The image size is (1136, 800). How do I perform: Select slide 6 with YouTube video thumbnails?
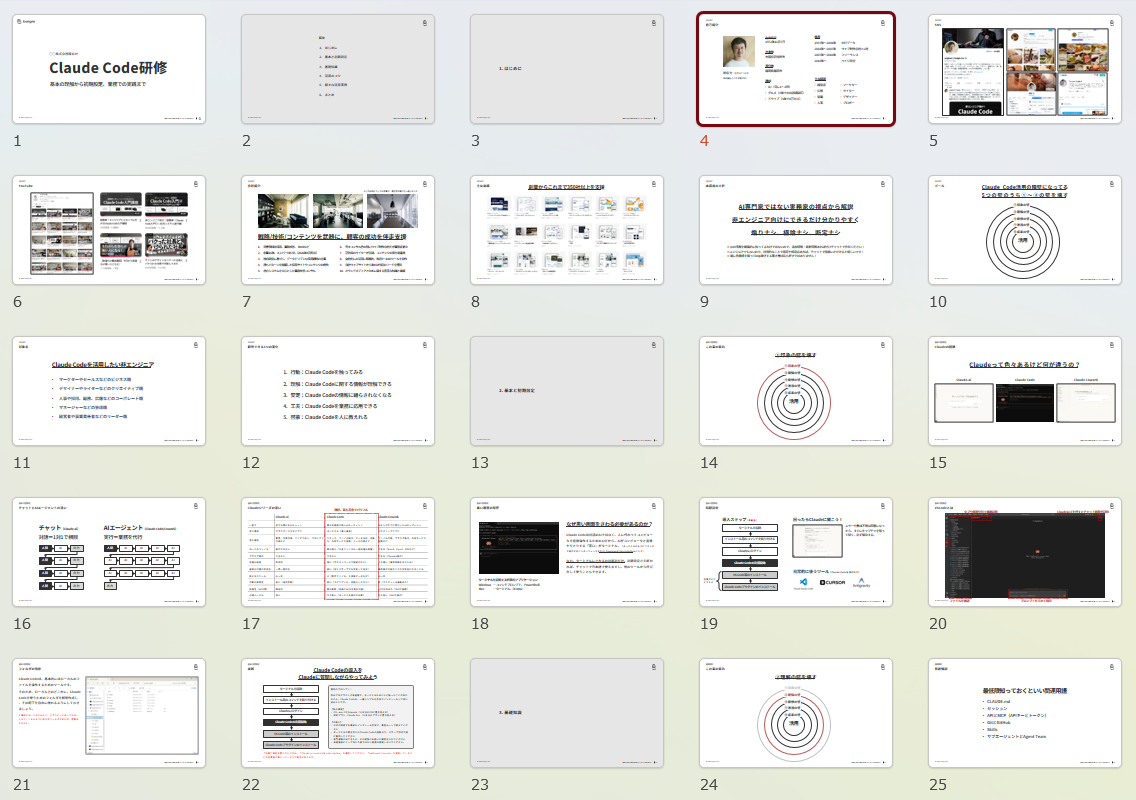click(109, 230)
